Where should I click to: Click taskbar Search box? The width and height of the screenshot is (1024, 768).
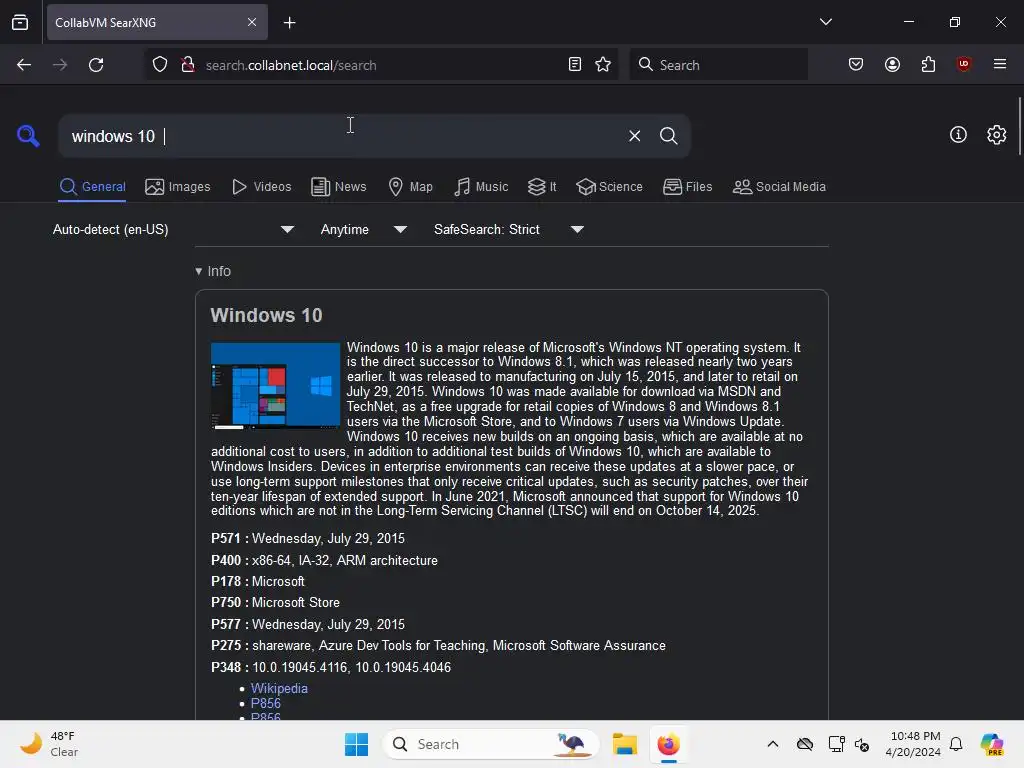(490, 744)
